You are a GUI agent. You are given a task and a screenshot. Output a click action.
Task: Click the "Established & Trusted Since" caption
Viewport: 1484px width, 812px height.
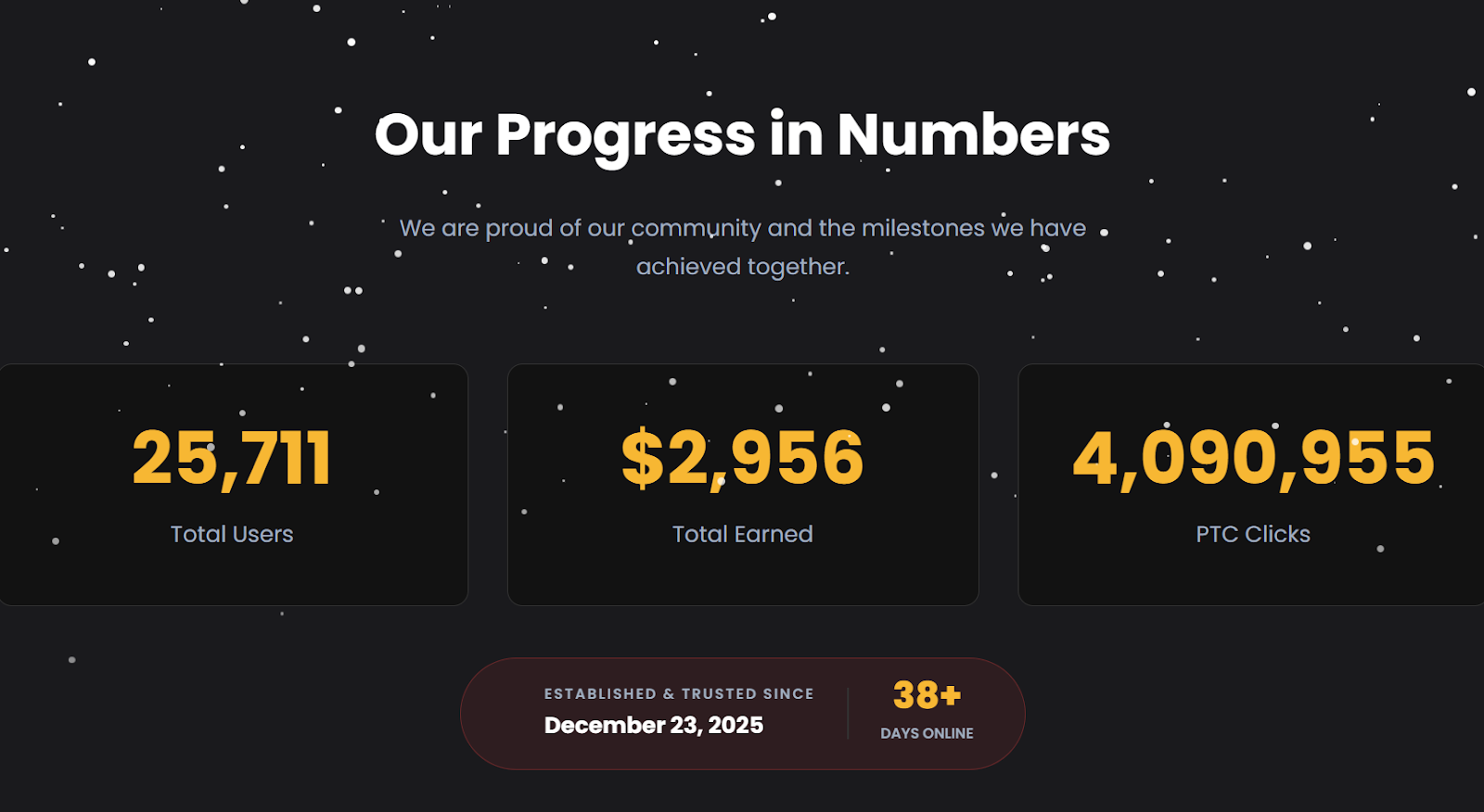(x=679, y=693)
